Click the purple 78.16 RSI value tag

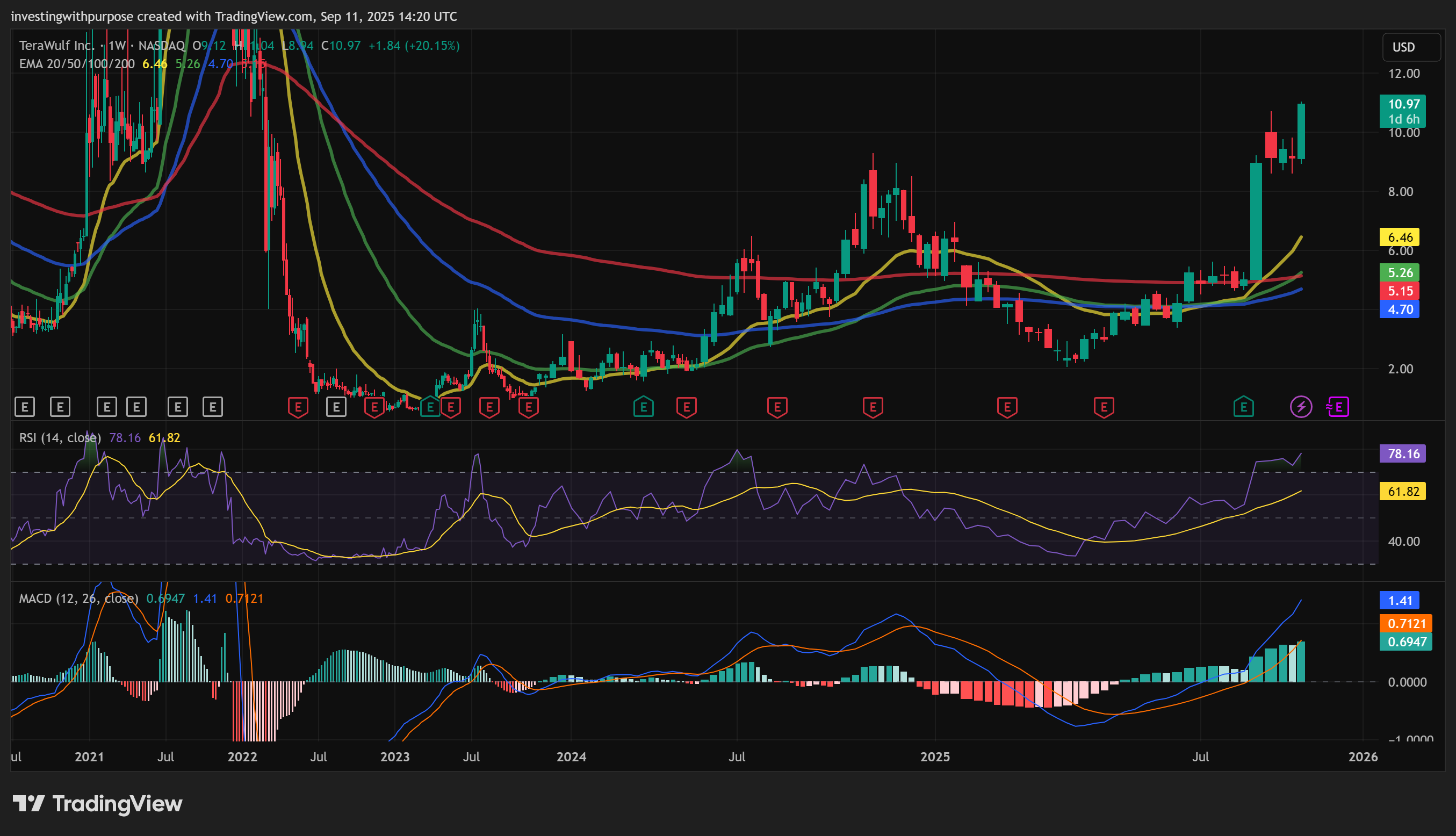point(1402,453)
